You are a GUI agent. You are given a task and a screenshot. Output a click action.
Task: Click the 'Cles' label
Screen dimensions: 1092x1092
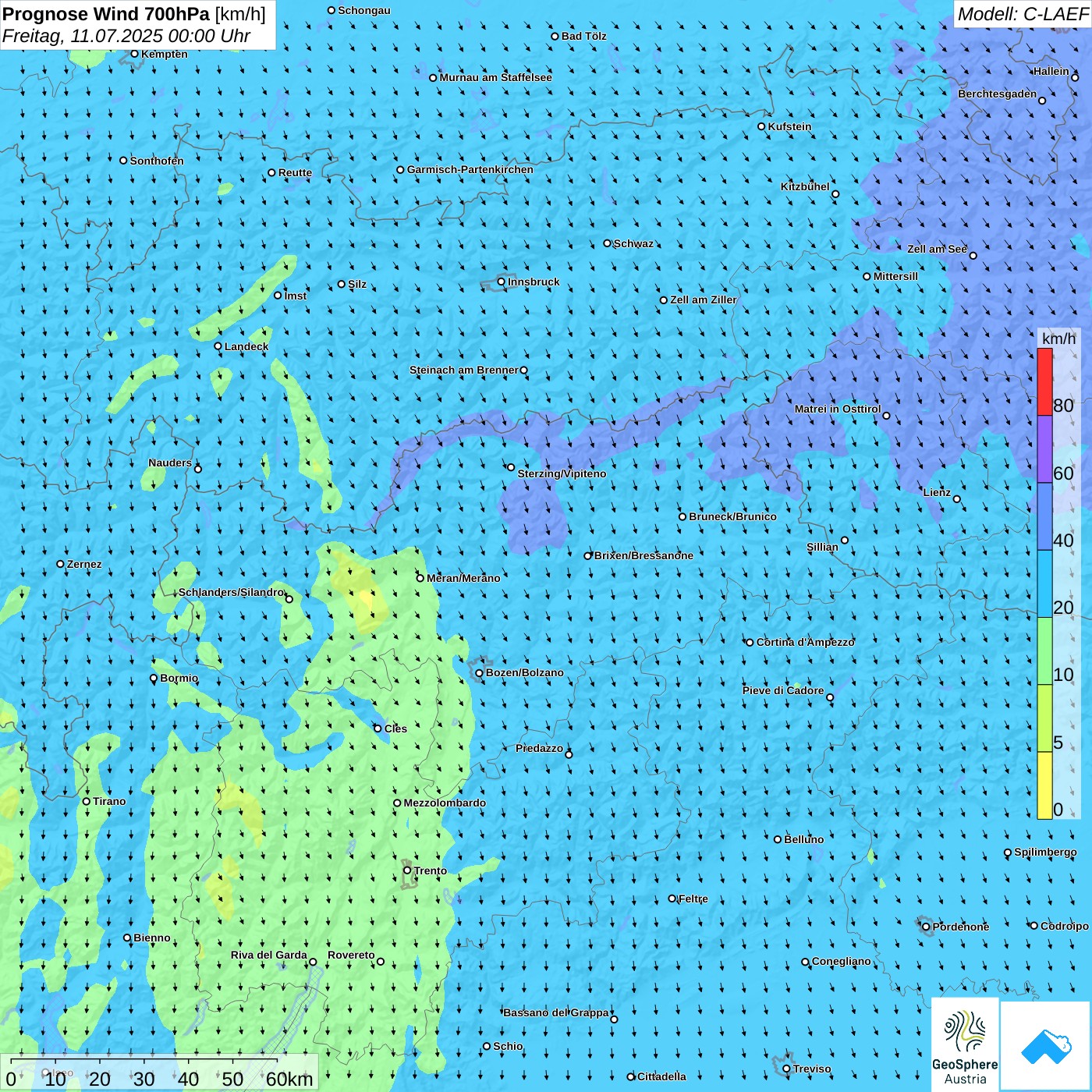point(396,729)
